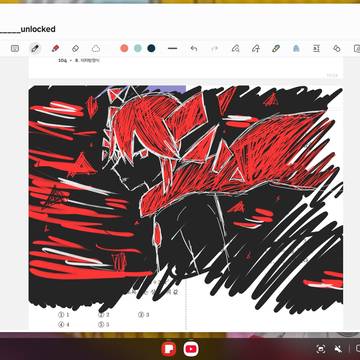Edit the note title ending in unlocked
360x360 pixels.
pos(28,29)
